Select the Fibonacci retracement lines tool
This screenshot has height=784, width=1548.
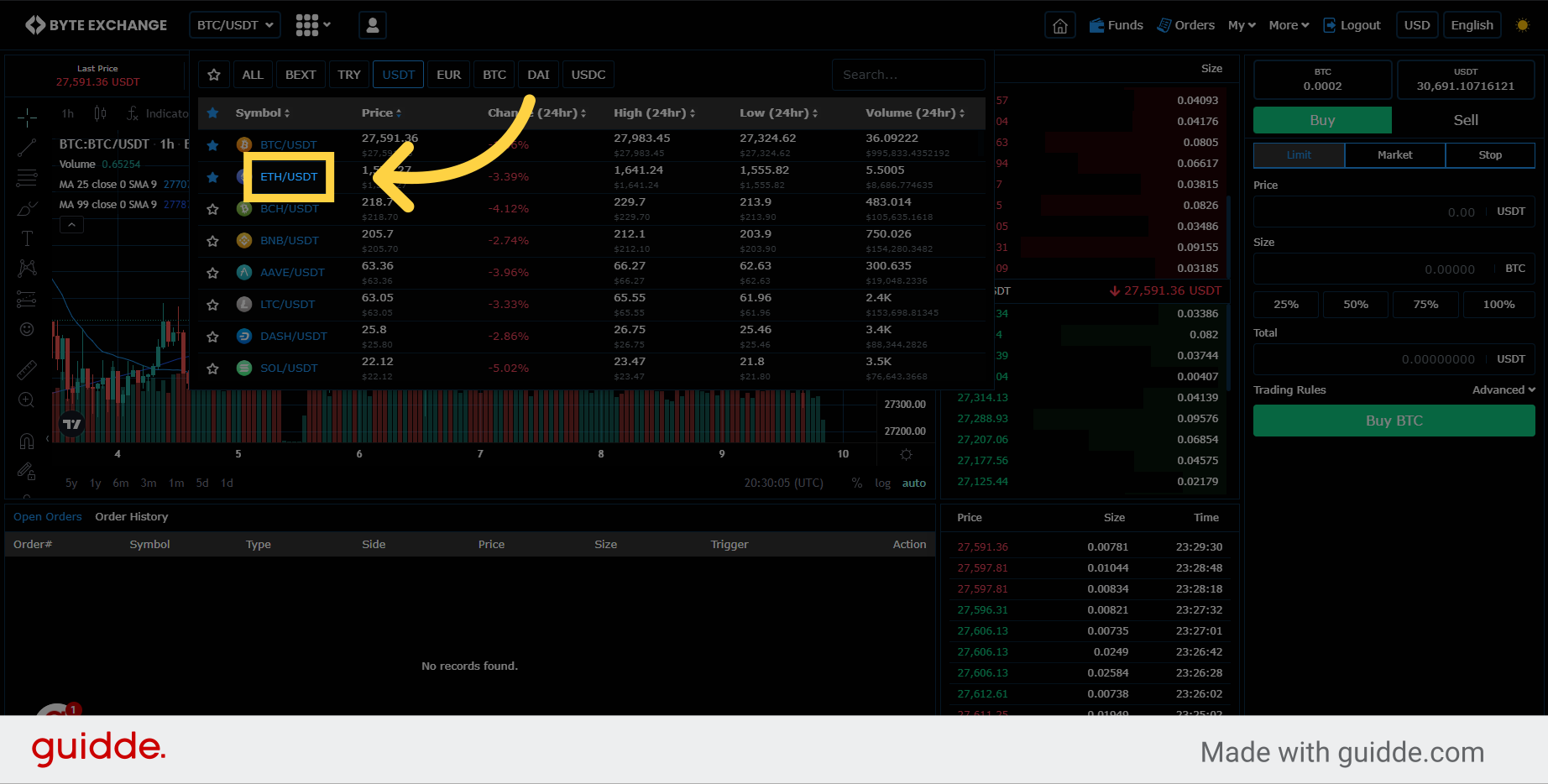[27, 178]
